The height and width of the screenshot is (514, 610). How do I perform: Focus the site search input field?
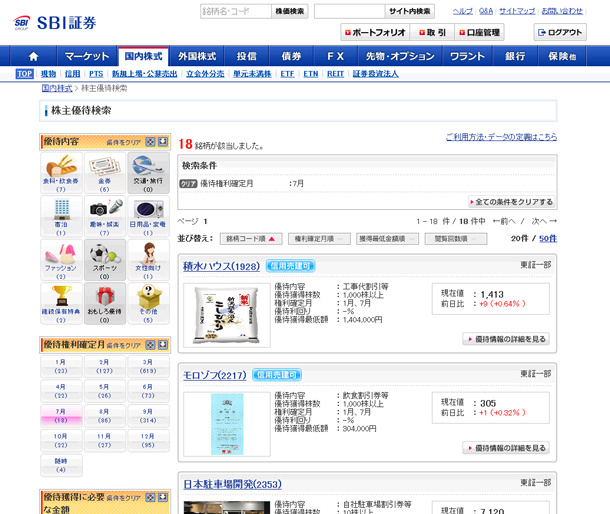pyautogui.click(x=349, y=11)
